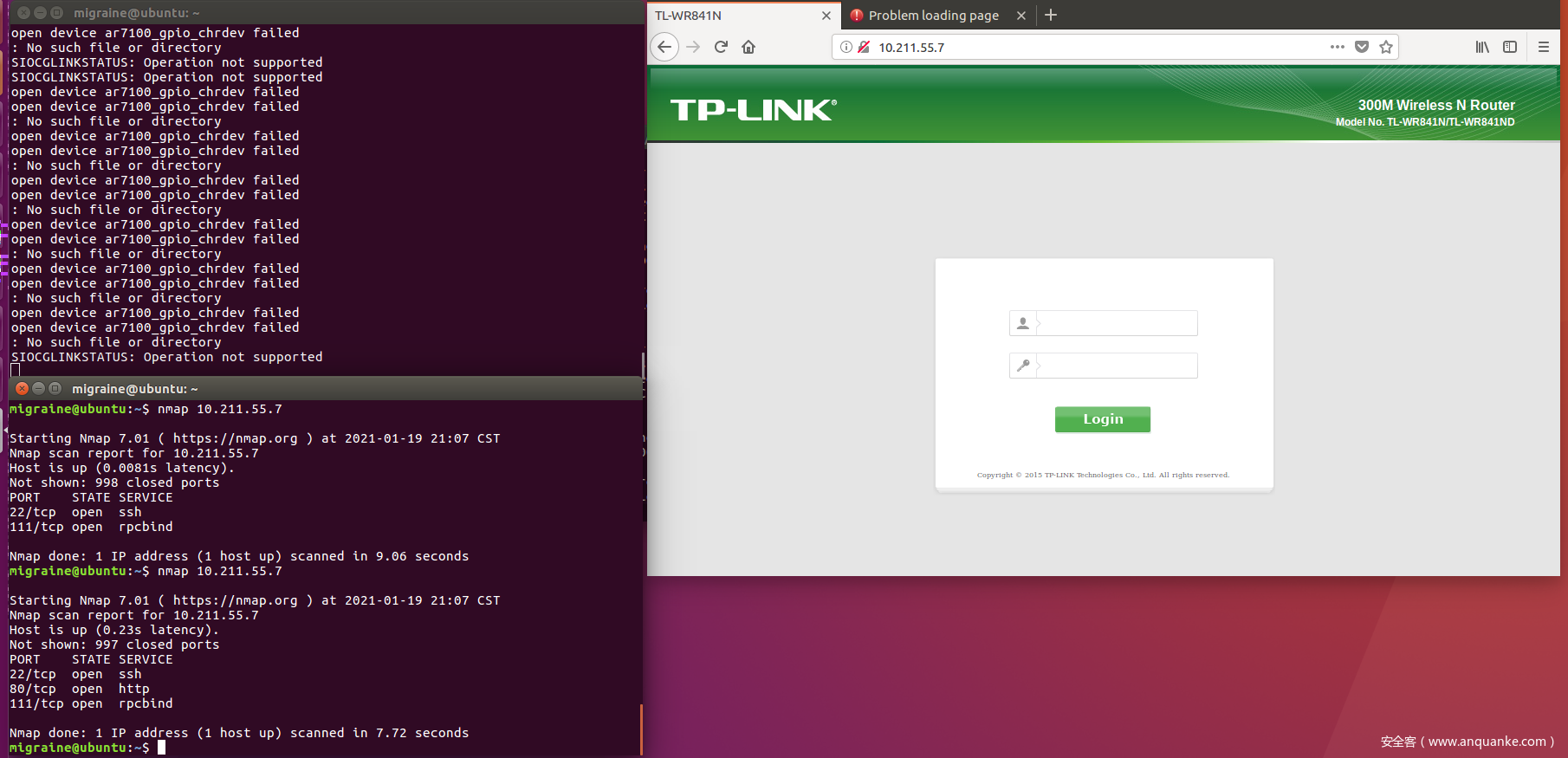The image size is (1568, 758).
Task: Click the '80/tcp open http' line
Action: click(x=80, y=689)
